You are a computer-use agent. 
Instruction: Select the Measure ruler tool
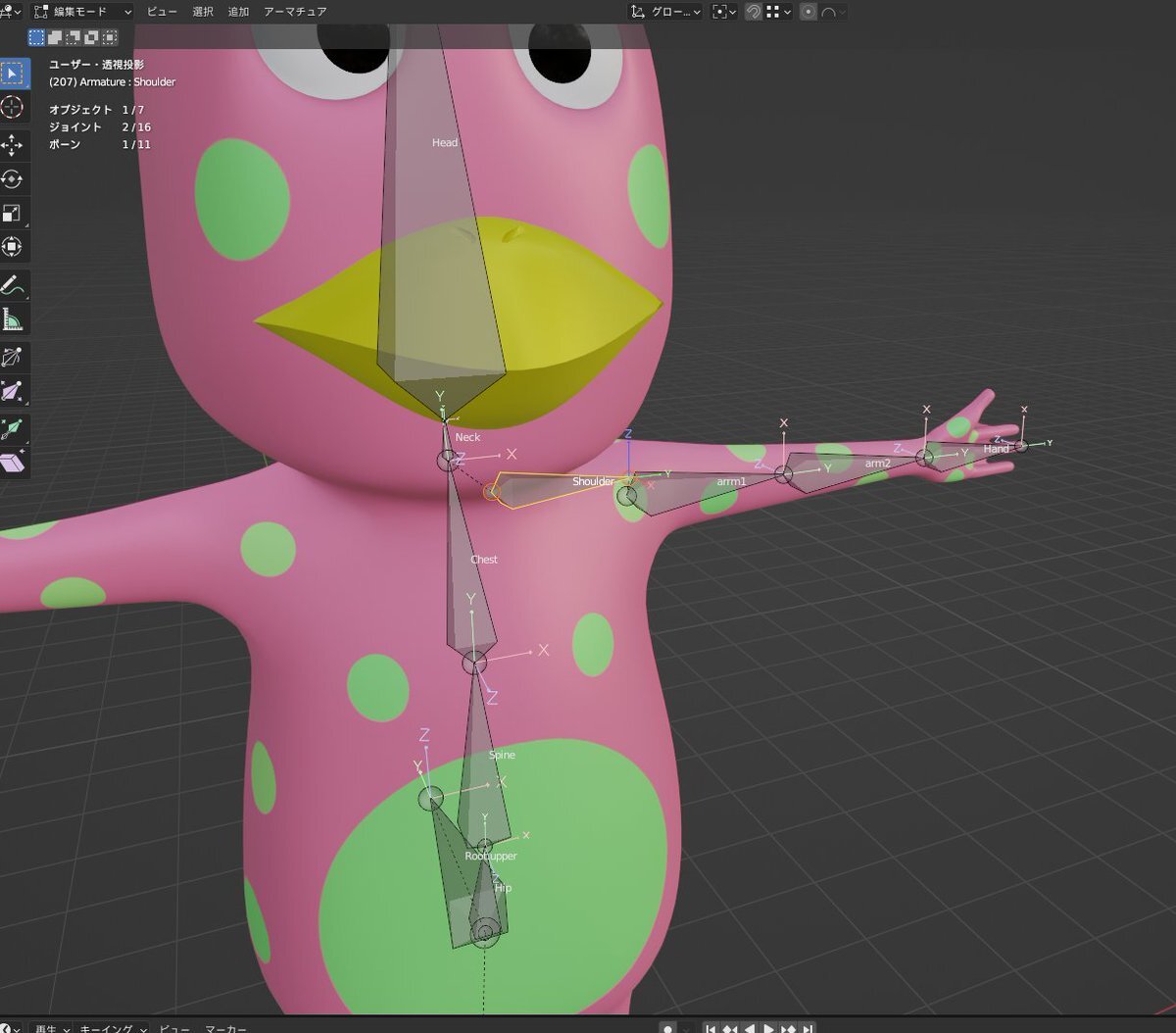coord(13,320)
